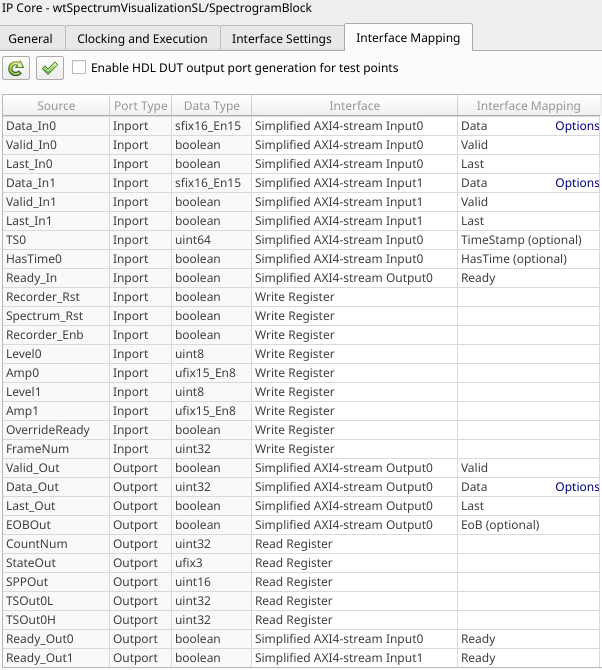Select the Valid_In0 source cell
This screenshot has height=670, width=602.
tap(56, 145)
